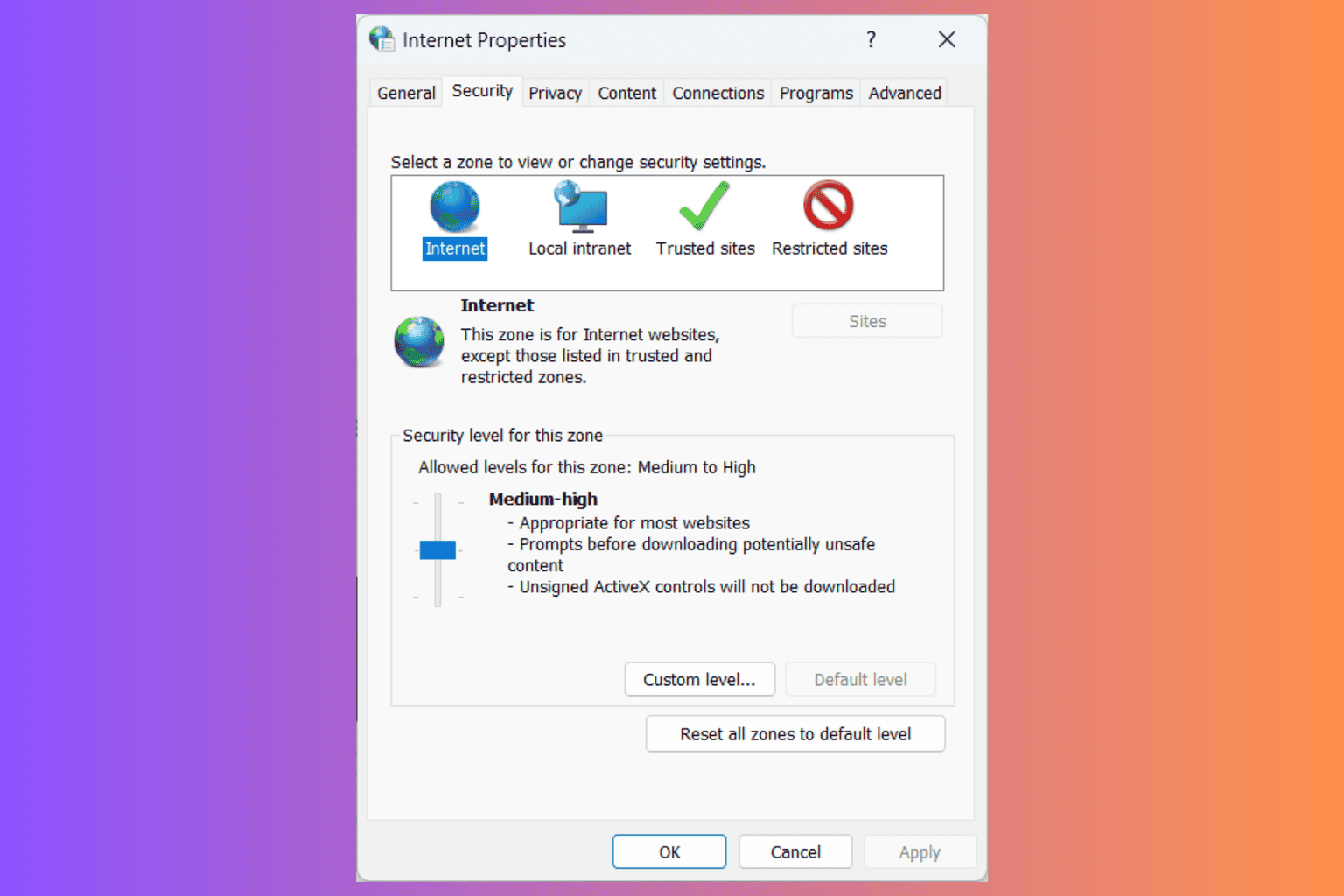1344x896 pixels.
Task: Click the 'Restricted sites' zone label
Action: point(829,248)
